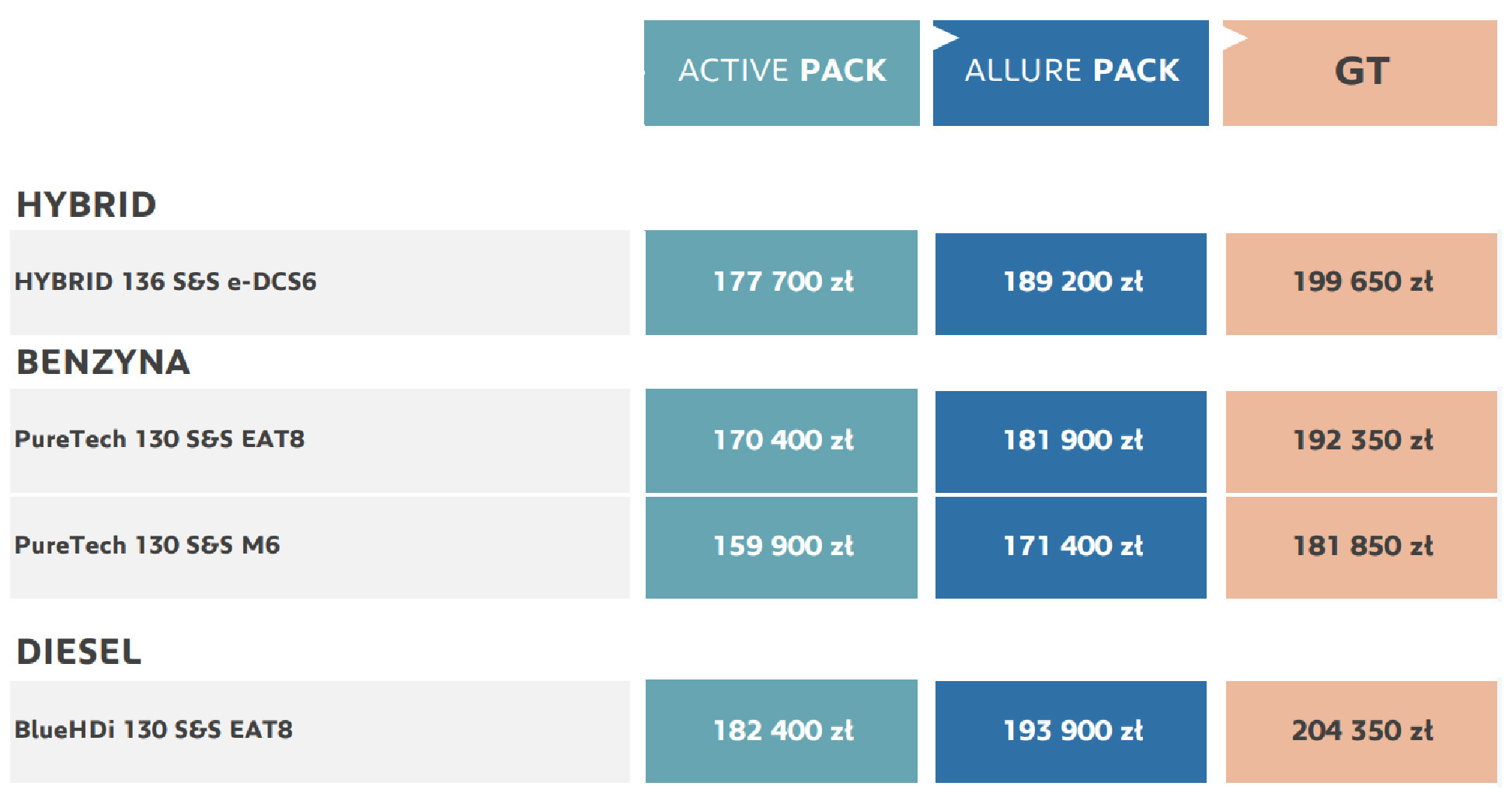Choose the 170 400 zł price cell
The height and width of the screenshot is (800, 1512).
782,440
